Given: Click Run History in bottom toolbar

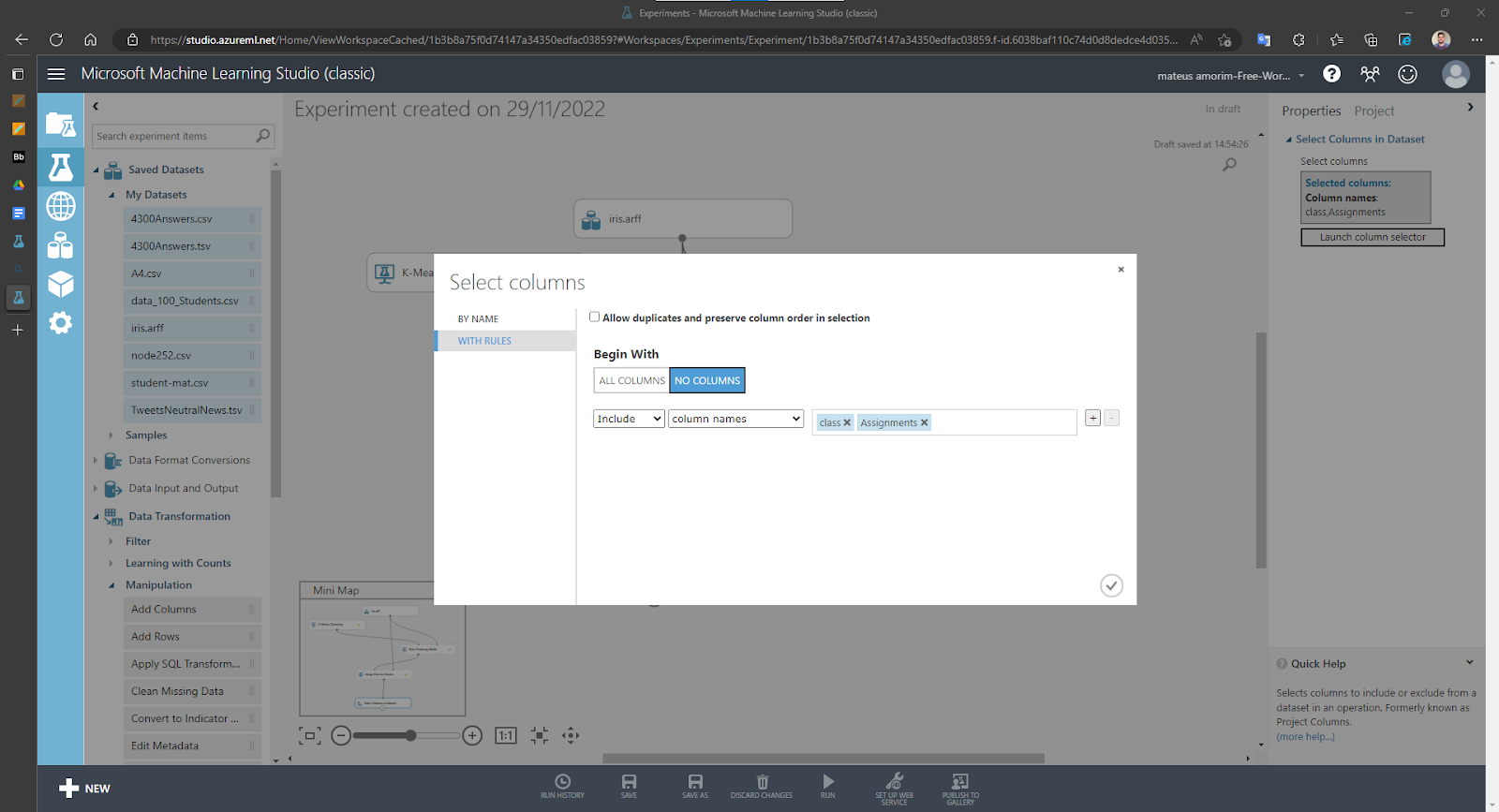Looking at the screenshot, I should pyautogui.click(x=562, y=786).
